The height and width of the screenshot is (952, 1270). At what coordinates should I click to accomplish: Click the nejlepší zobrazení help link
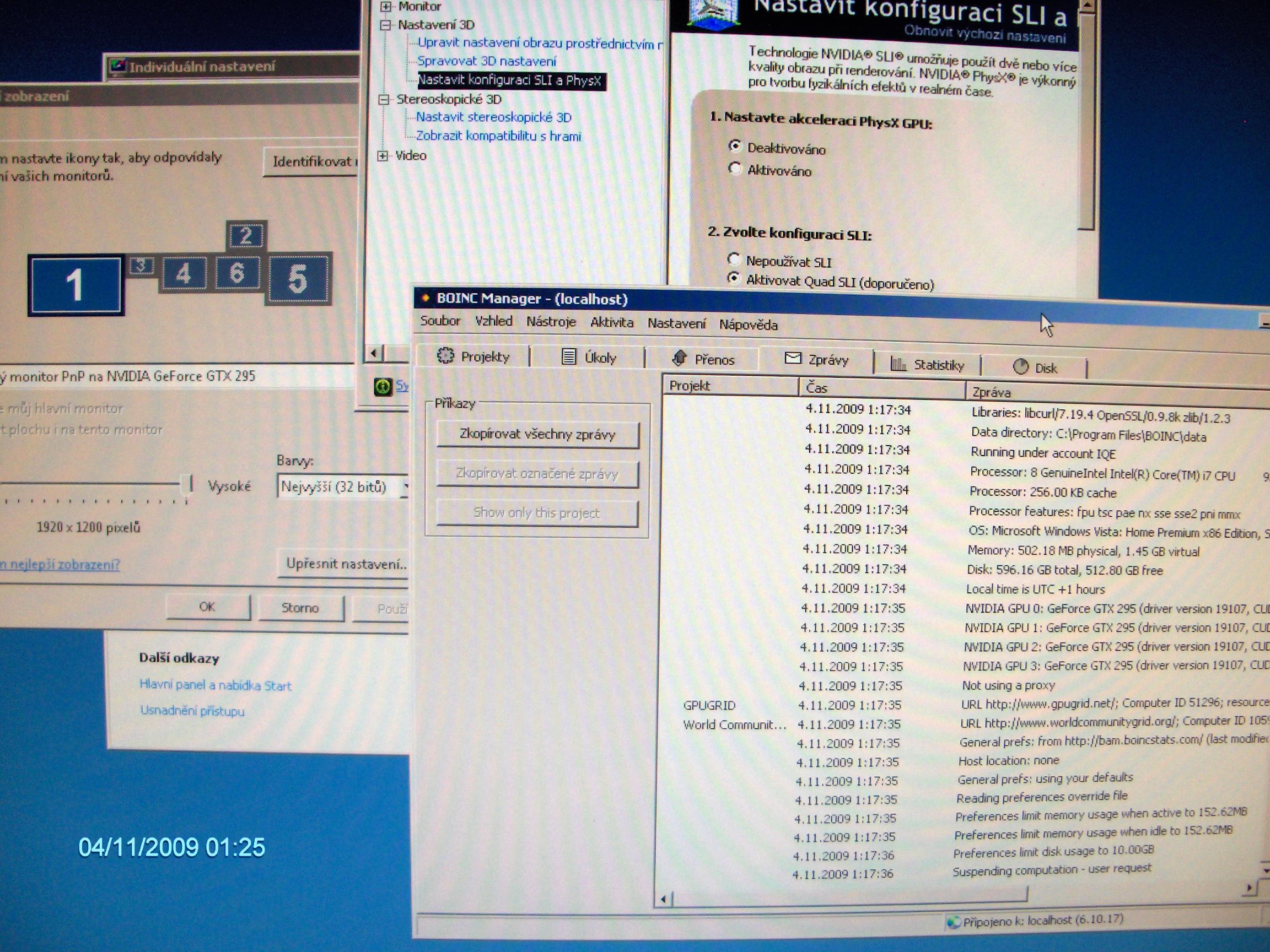tap(60, 564)
